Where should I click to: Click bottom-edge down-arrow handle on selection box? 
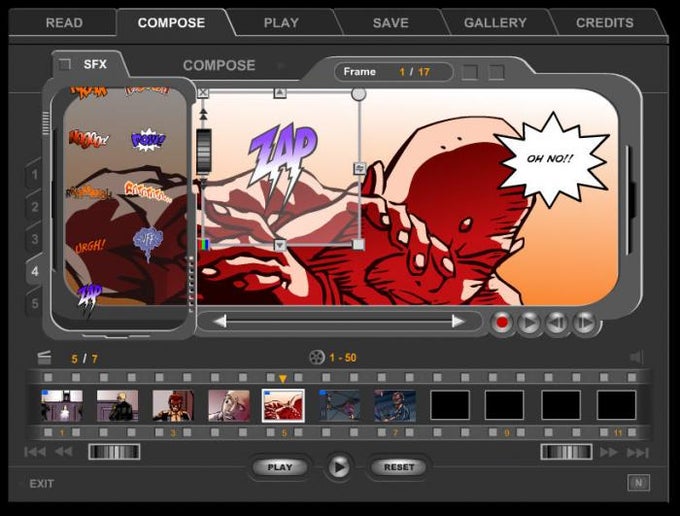[280, 245]
